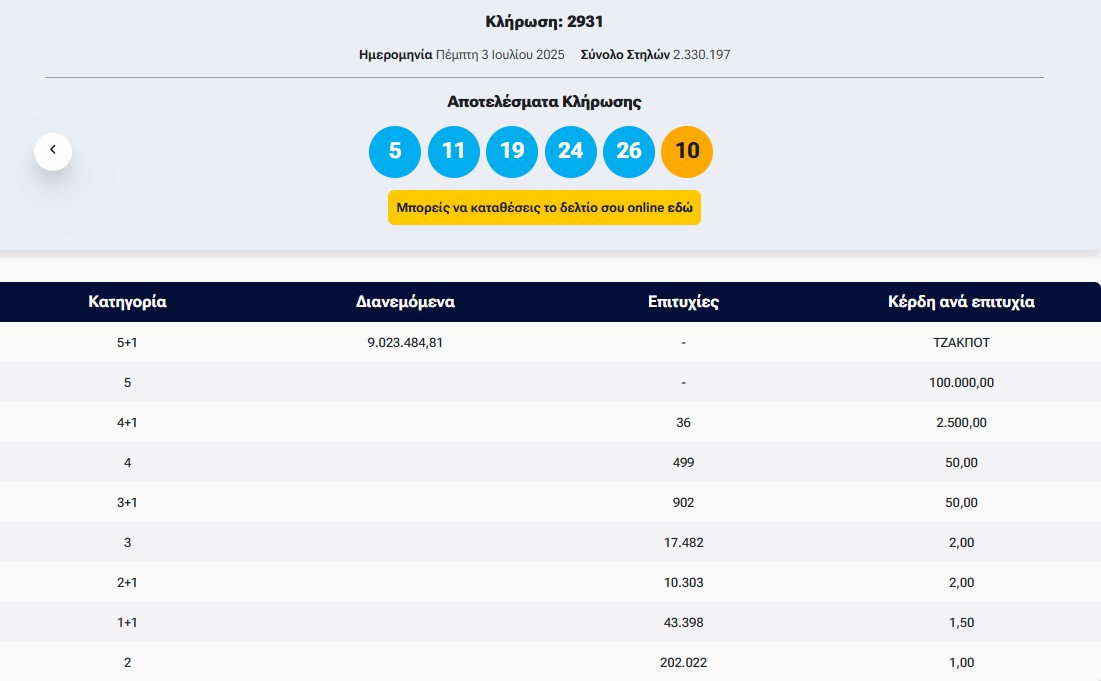
Task: Click the previous draw arrow button
Action: pos(53,151)
